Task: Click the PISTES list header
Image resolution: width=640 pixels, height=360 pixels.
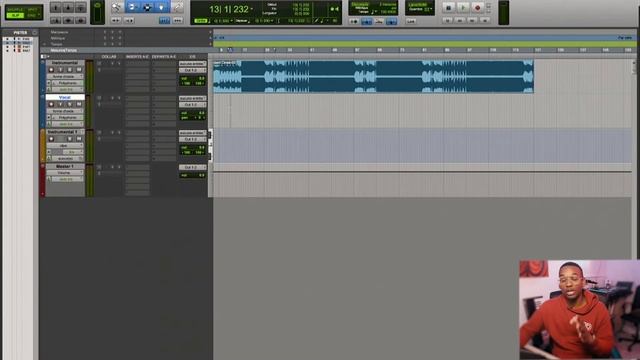Action: coord(20,33)
